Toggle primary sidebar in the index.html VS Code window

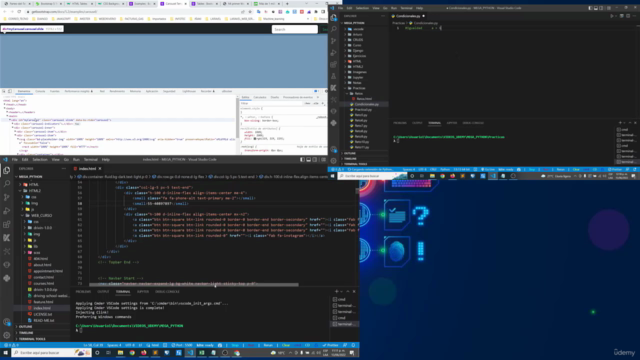tap(302, 160)
